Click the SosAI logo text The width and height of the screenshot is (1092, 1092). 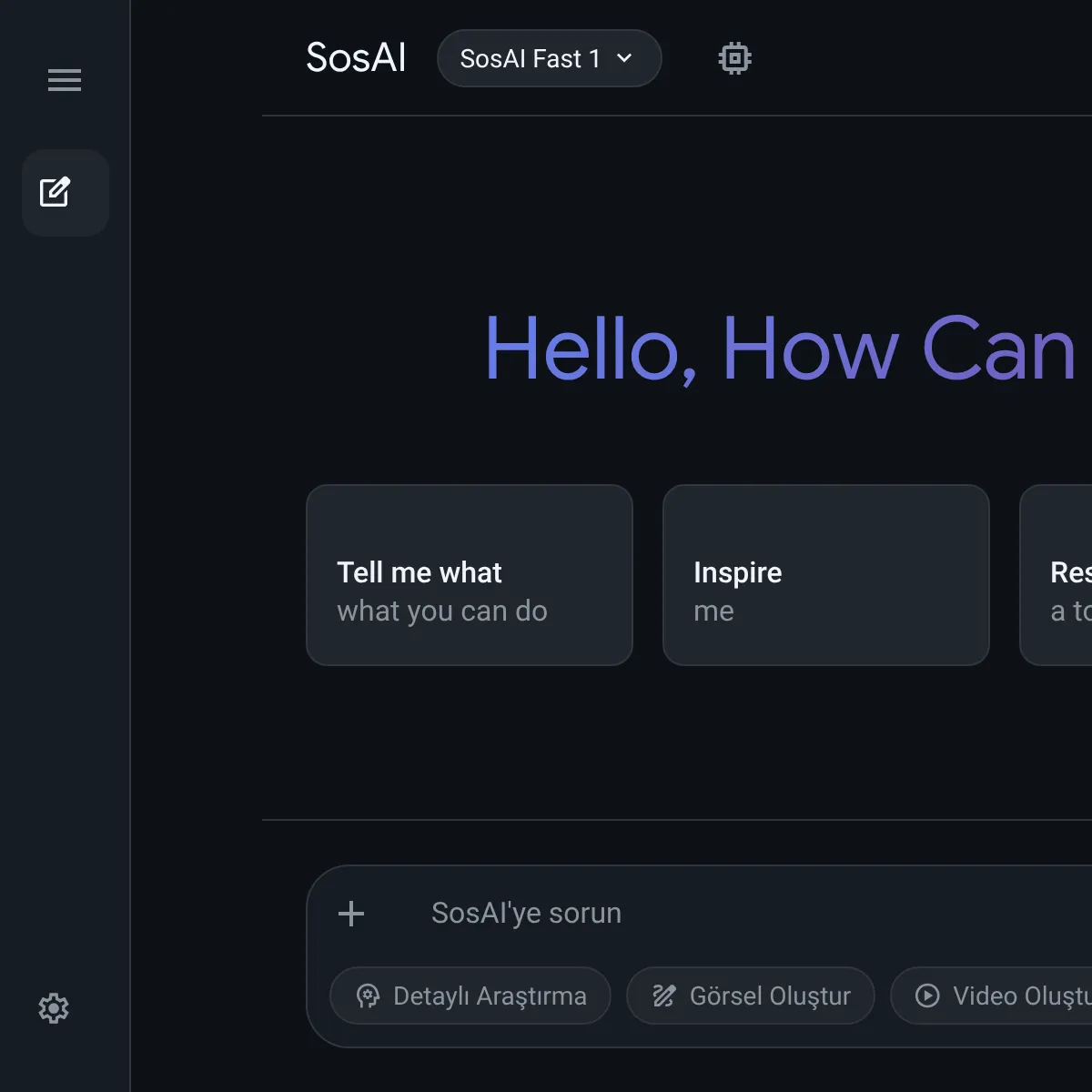coord(356,58)
